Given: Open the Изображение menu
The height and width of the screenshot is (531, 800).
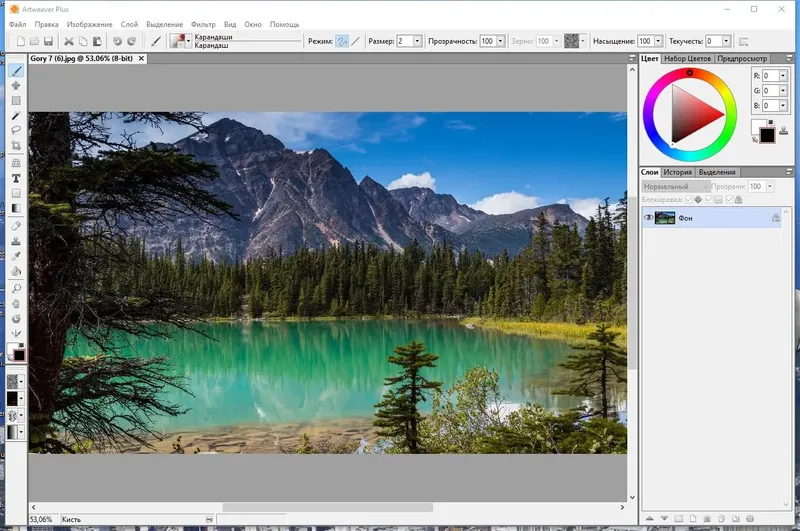Looking at the screenshot, I should click(x=89, y=24).
